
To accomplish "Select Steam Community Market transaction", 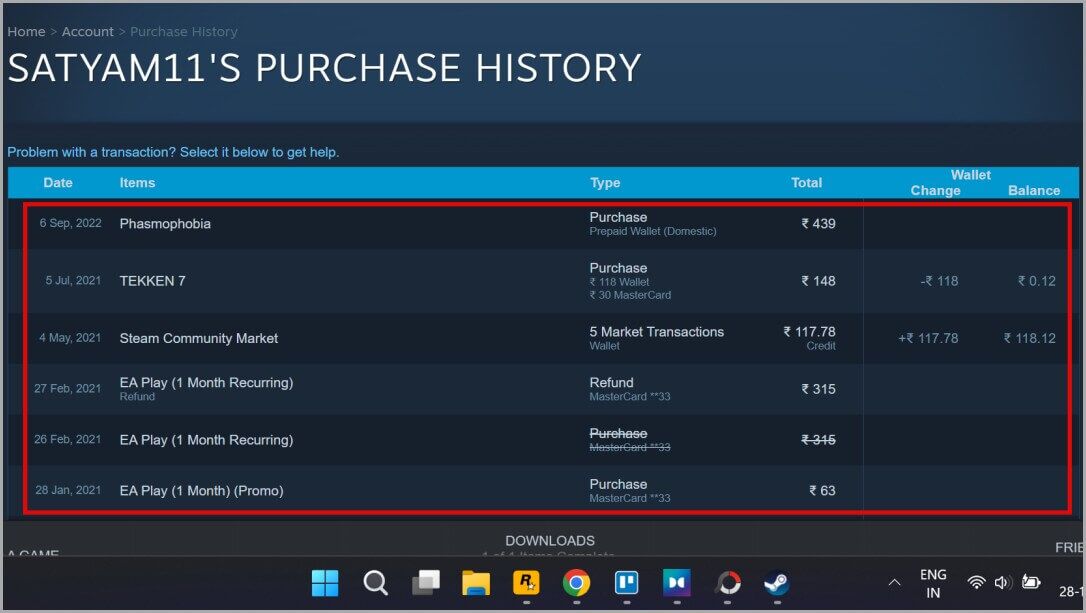I will 544,338.
